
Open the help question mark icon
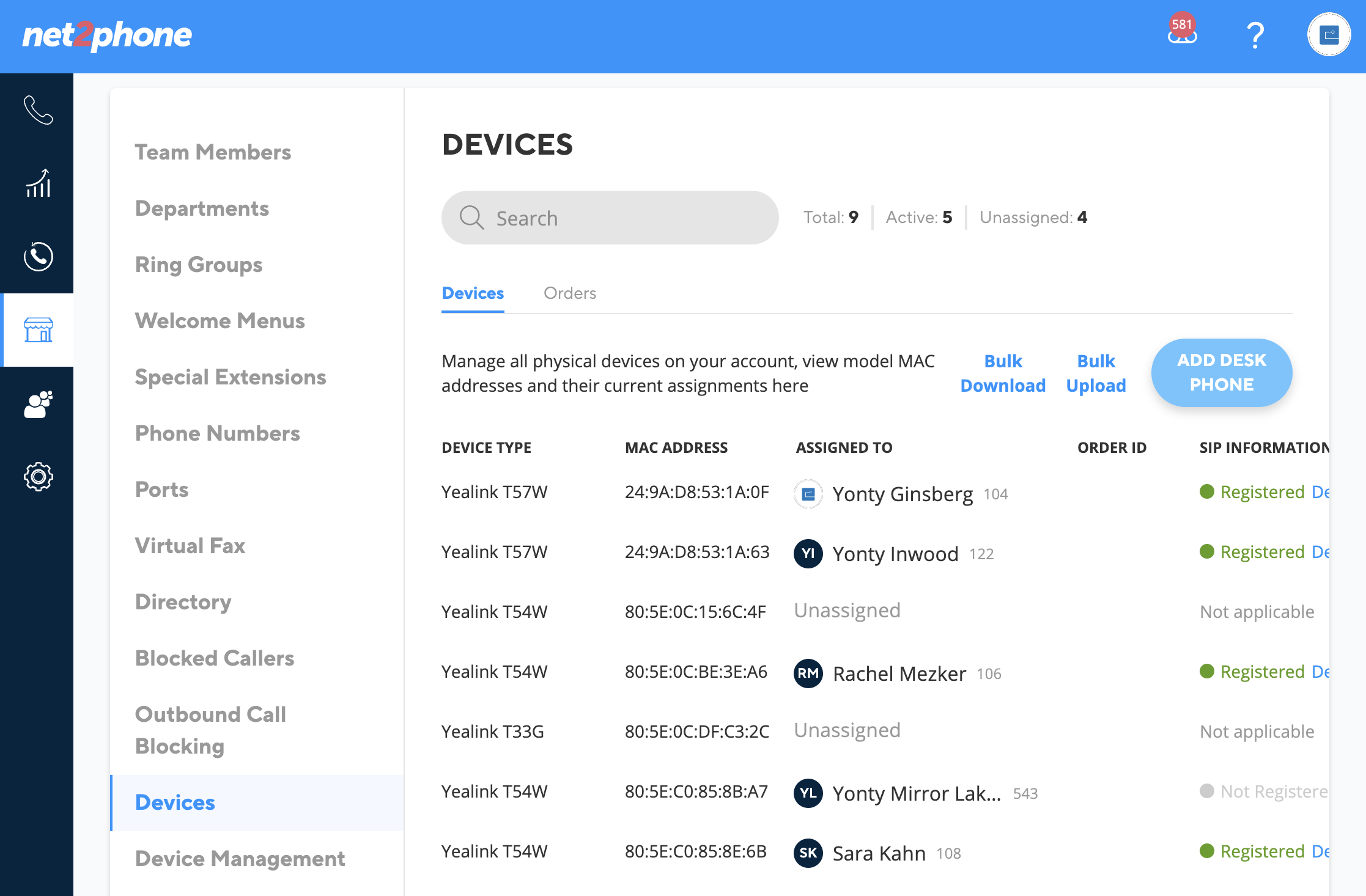tap(1255, 35)
